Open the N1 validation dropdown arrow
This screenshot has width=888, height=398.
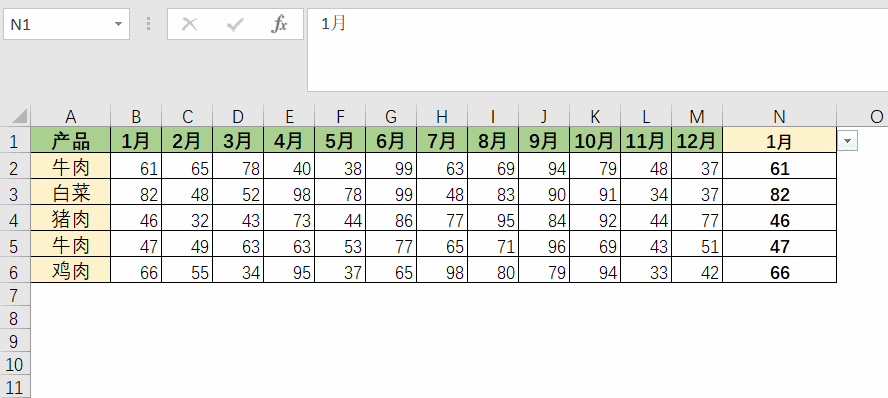[847, 140]
